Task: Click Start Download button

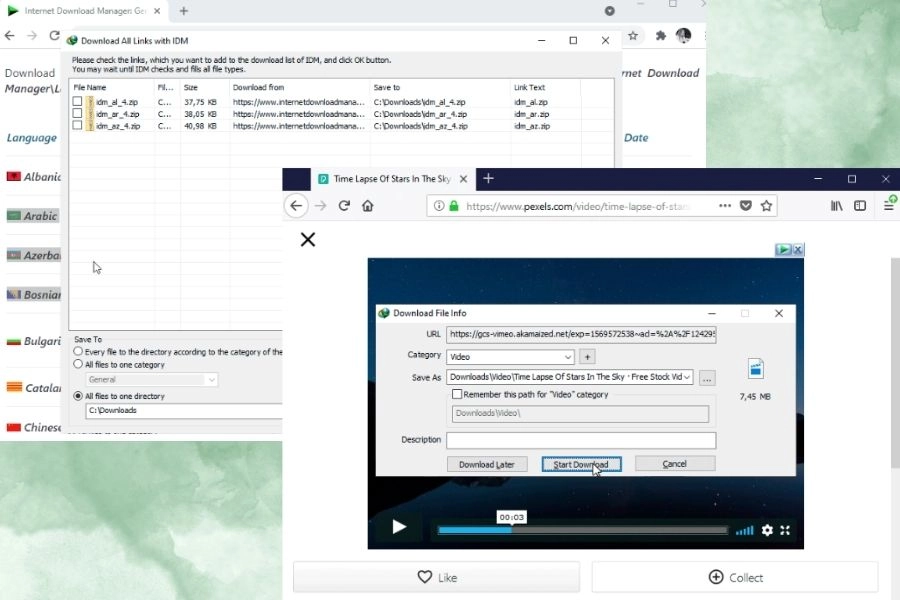Action: [581, 464]
